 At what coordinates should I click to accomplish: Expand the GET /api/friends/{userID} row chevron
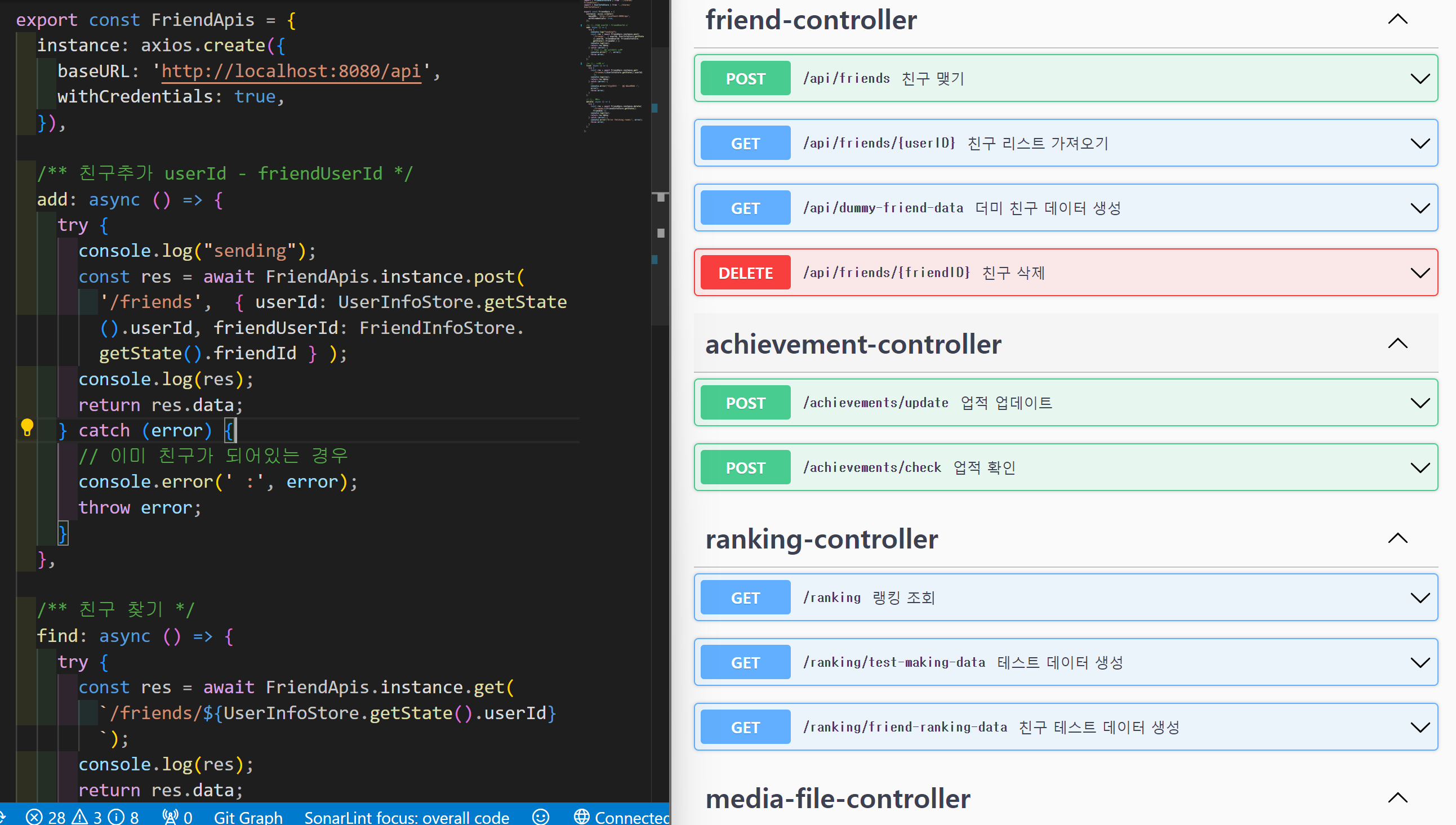(1420, 144)
